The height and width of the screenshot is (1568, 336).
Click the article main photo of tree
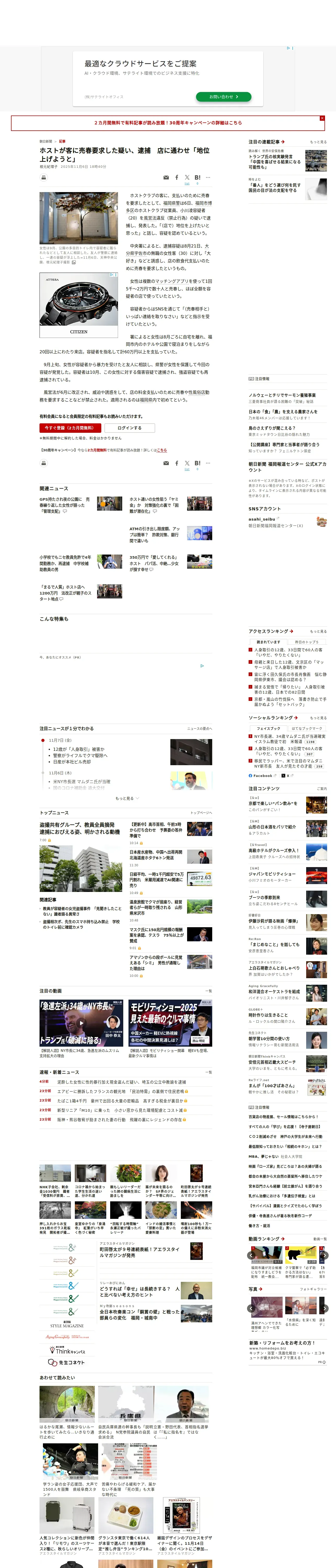(x=79, y=218)
